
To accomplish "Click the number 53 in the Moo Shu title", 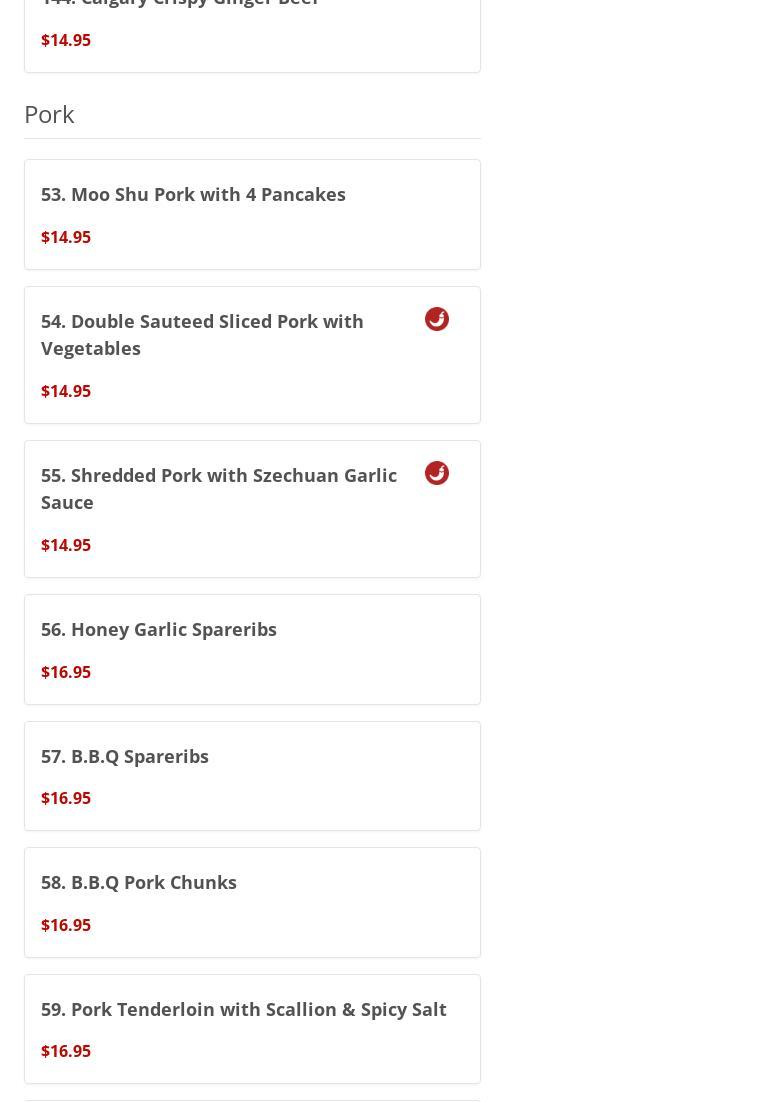I will (53, 194).
